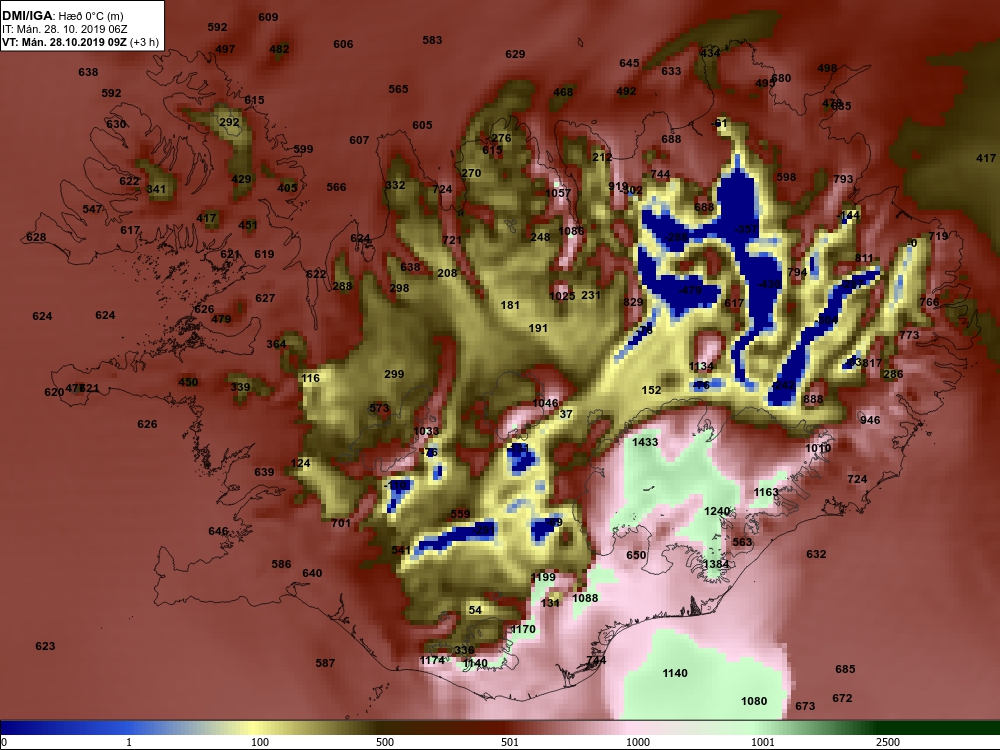Click the map value '498'

(827, 68)
